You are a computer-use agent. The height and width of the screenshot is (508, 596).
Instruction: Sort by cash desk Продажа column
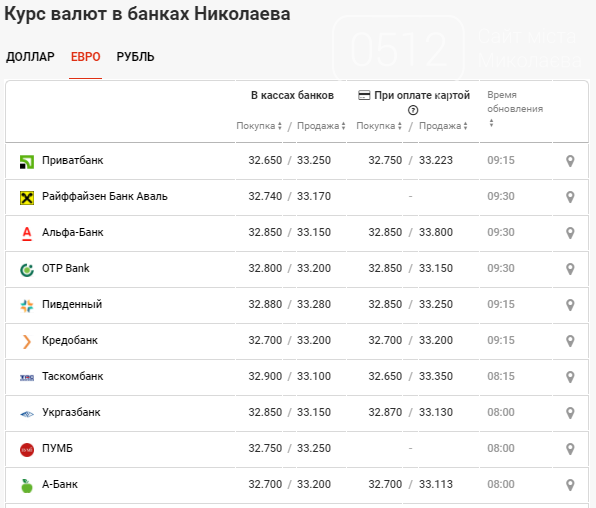click(321, 126)
